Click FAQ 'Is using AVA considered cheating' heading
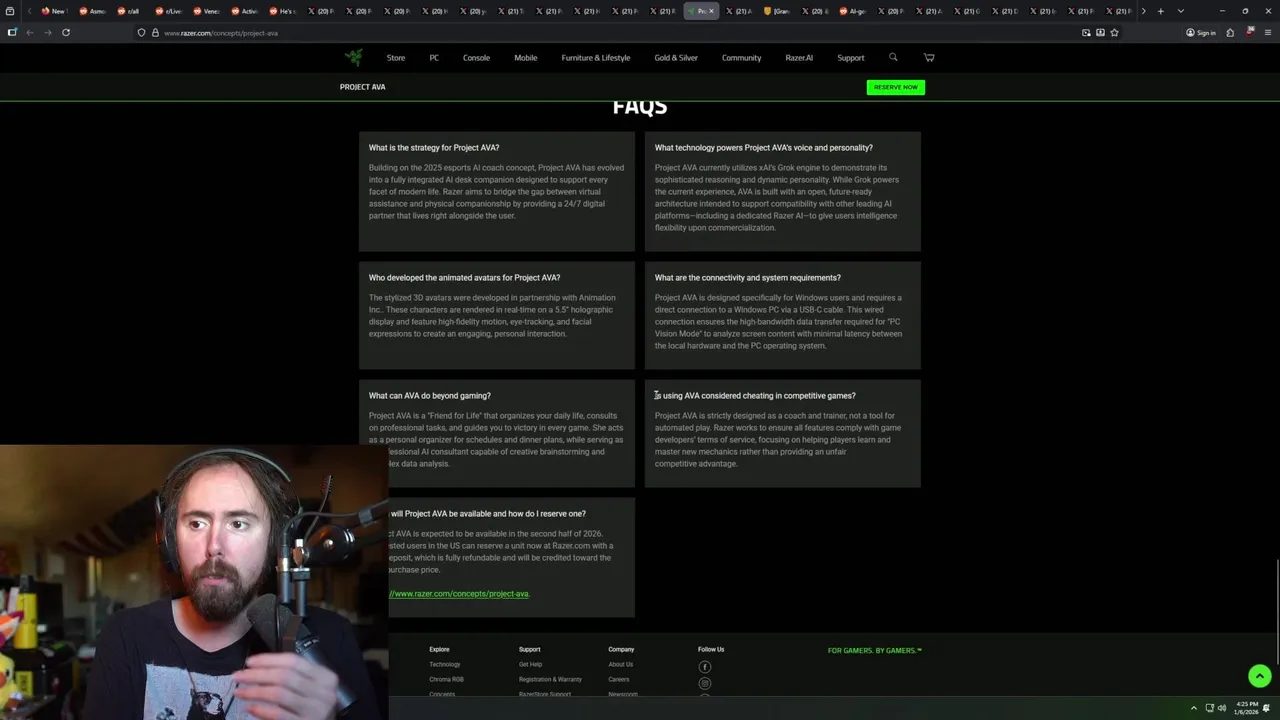Viewport: 1280px width, 720px height. point(755,396)
